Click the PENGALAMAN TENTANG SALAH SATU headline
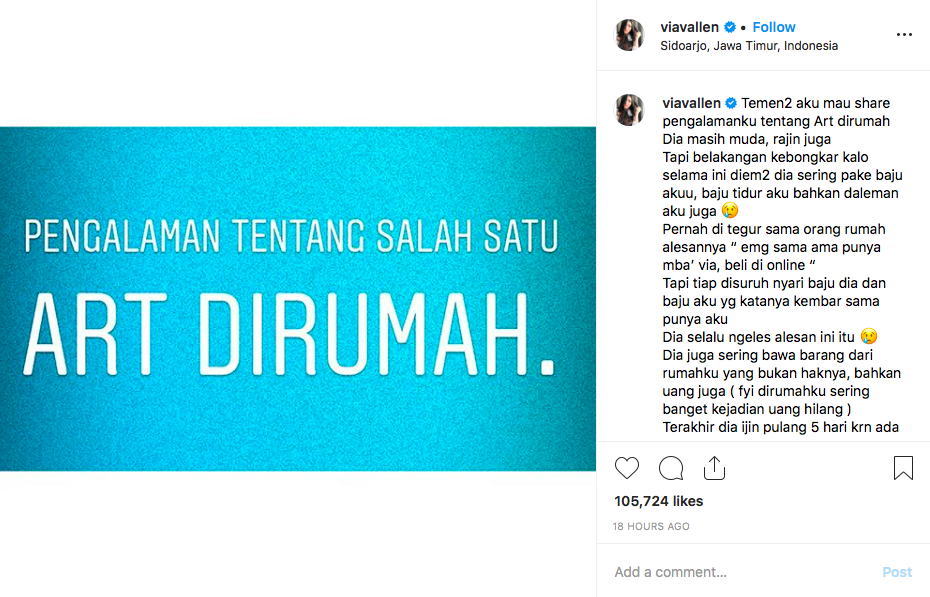The image size is (930, 597). [x=291, y=237]
